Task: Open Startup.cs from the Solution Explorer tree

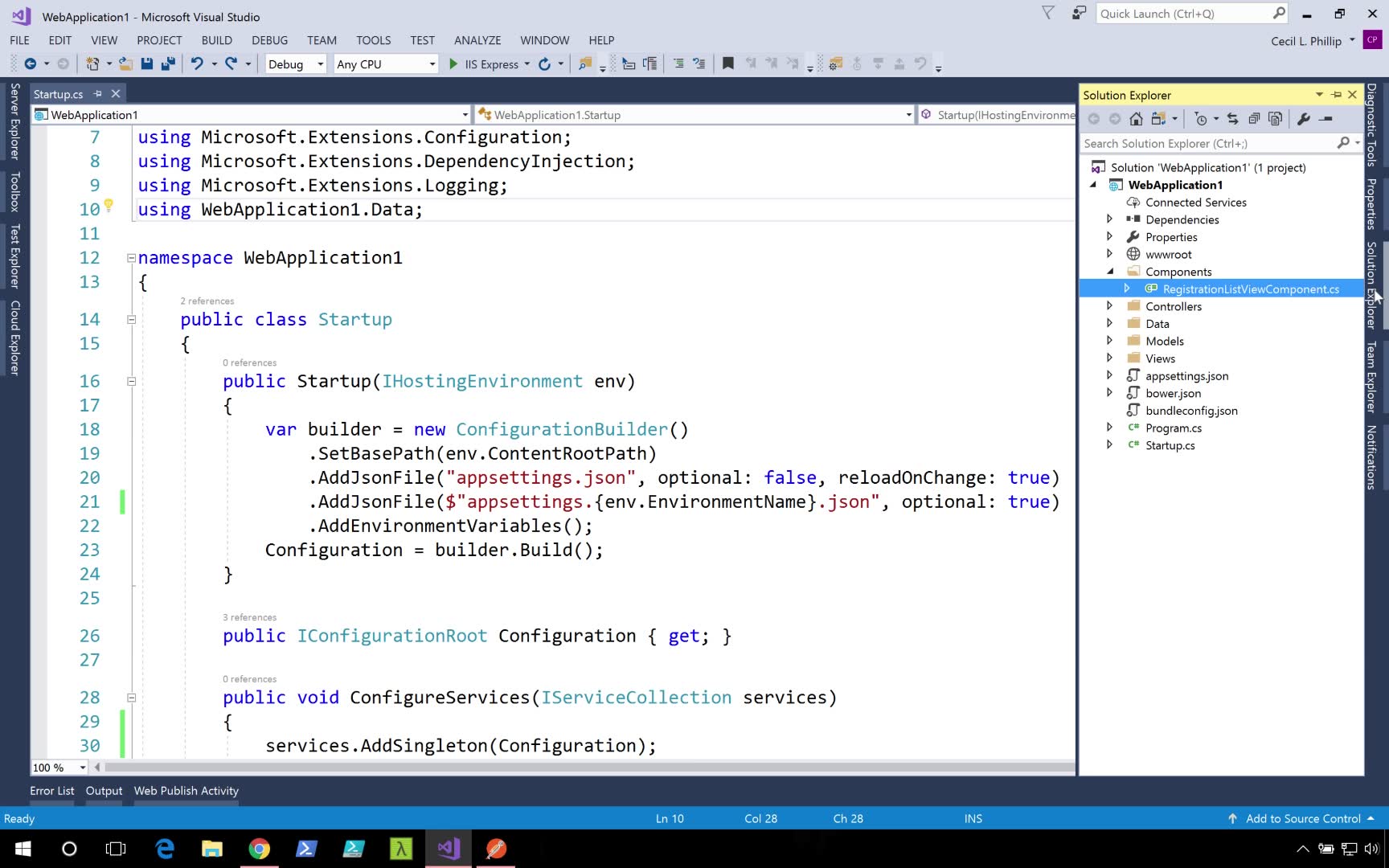Action: (x=1170, y=445)
